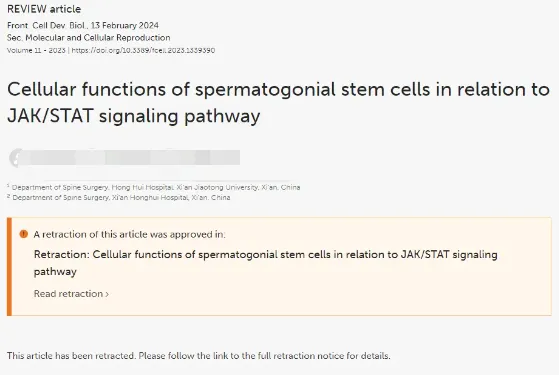The image size is (559, 375).
Task: Click the chevron arrow after Read retraction
Action: pyautogui.click(x=107, y=294)
